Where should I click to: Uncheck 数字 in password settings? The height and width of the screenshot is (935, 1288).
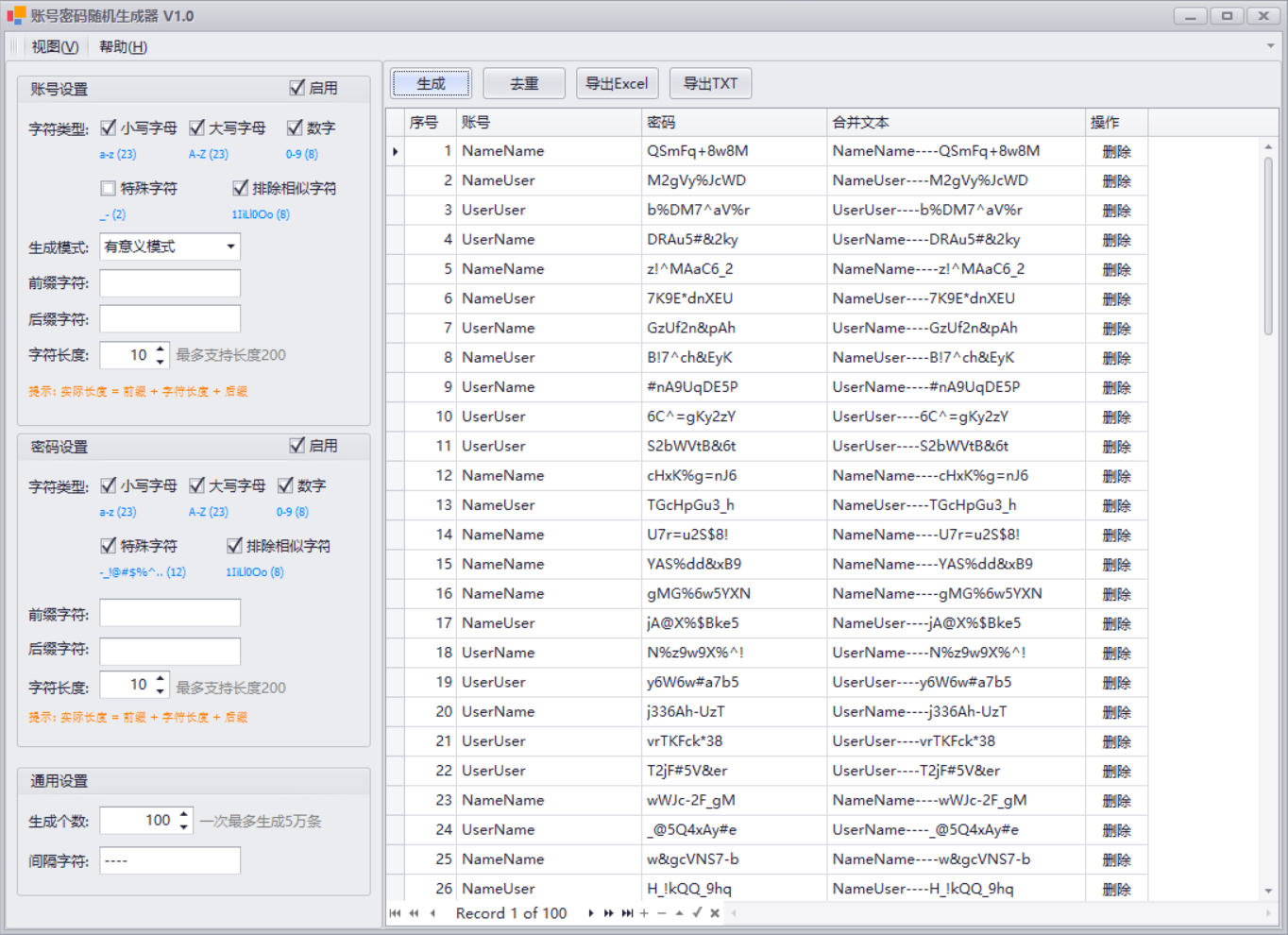coord(286,485)
